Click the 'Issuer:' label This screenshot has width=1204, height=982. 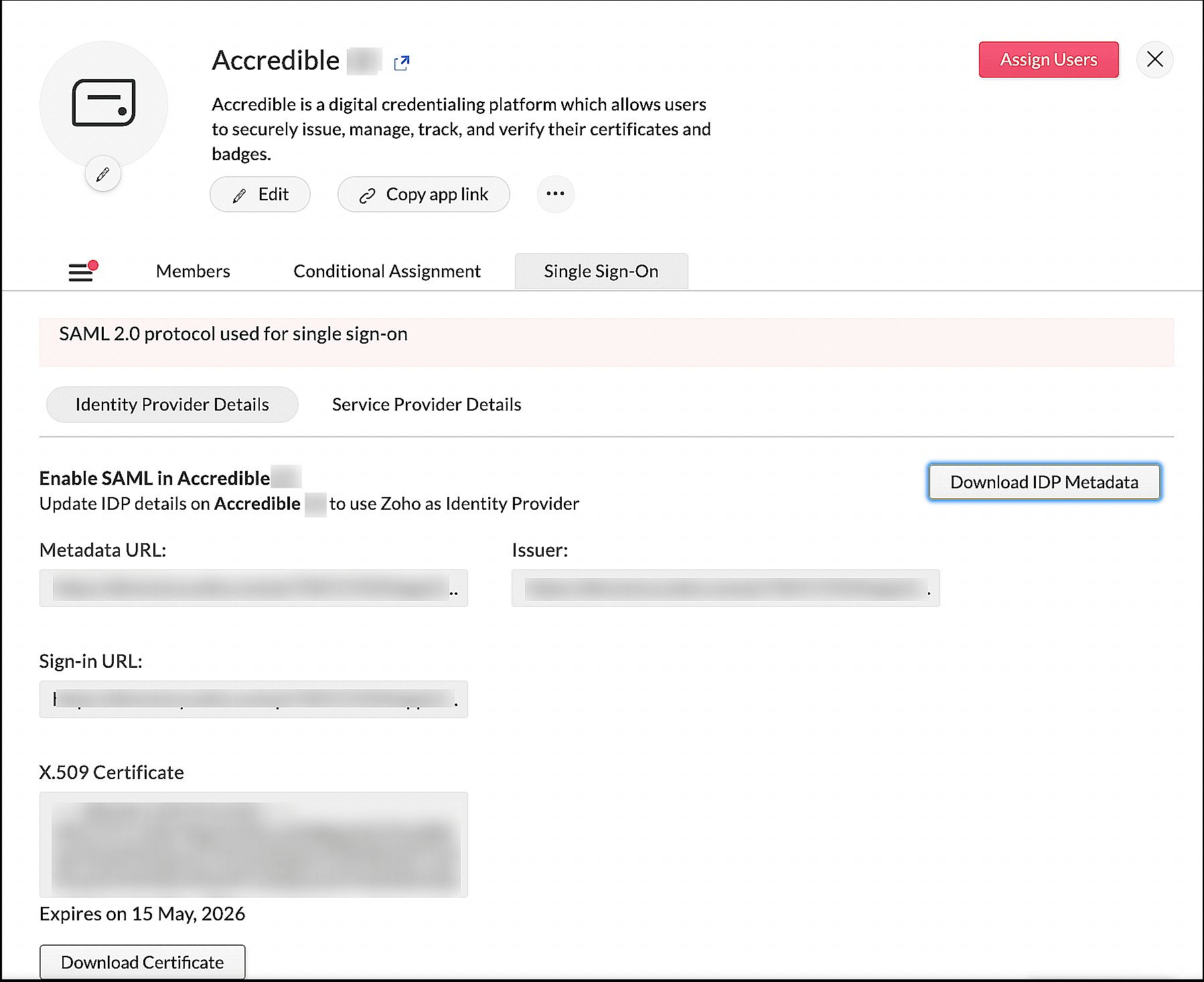(540, 550)
